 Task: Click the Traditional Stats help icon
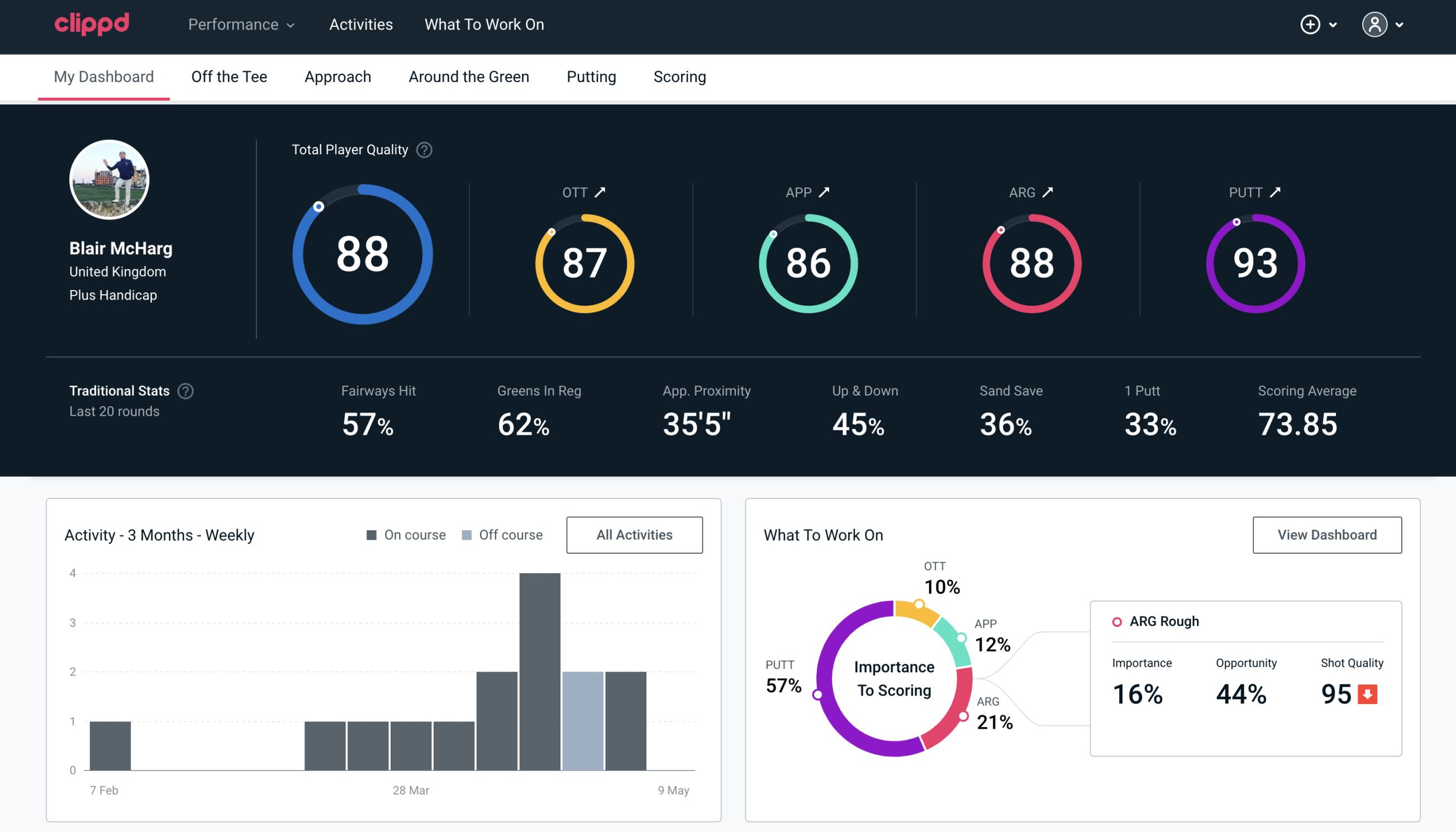(185, 391)
